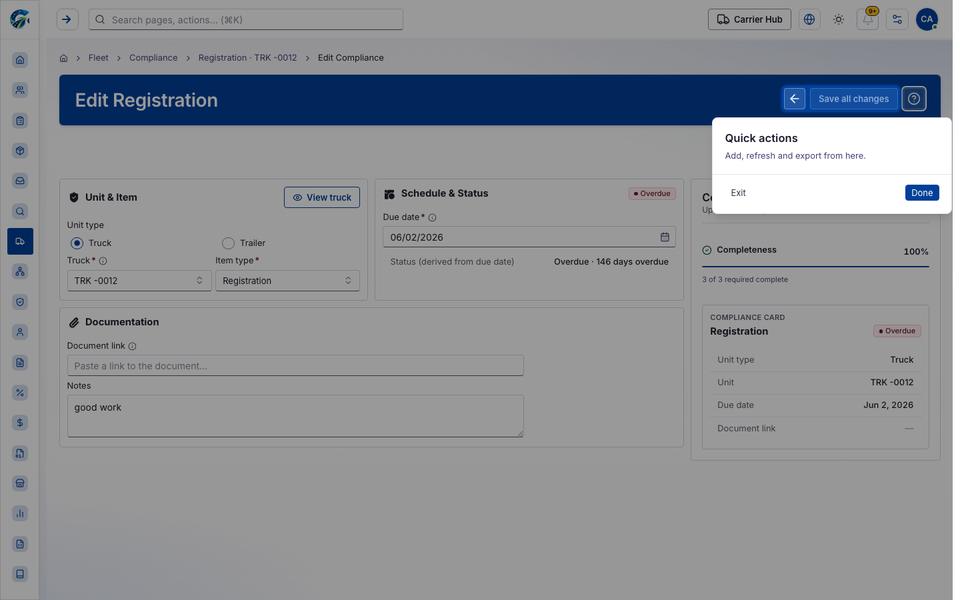960x600 pixels.
Task: Open the Due date calendar picker icon
Action: pos(664,237)
